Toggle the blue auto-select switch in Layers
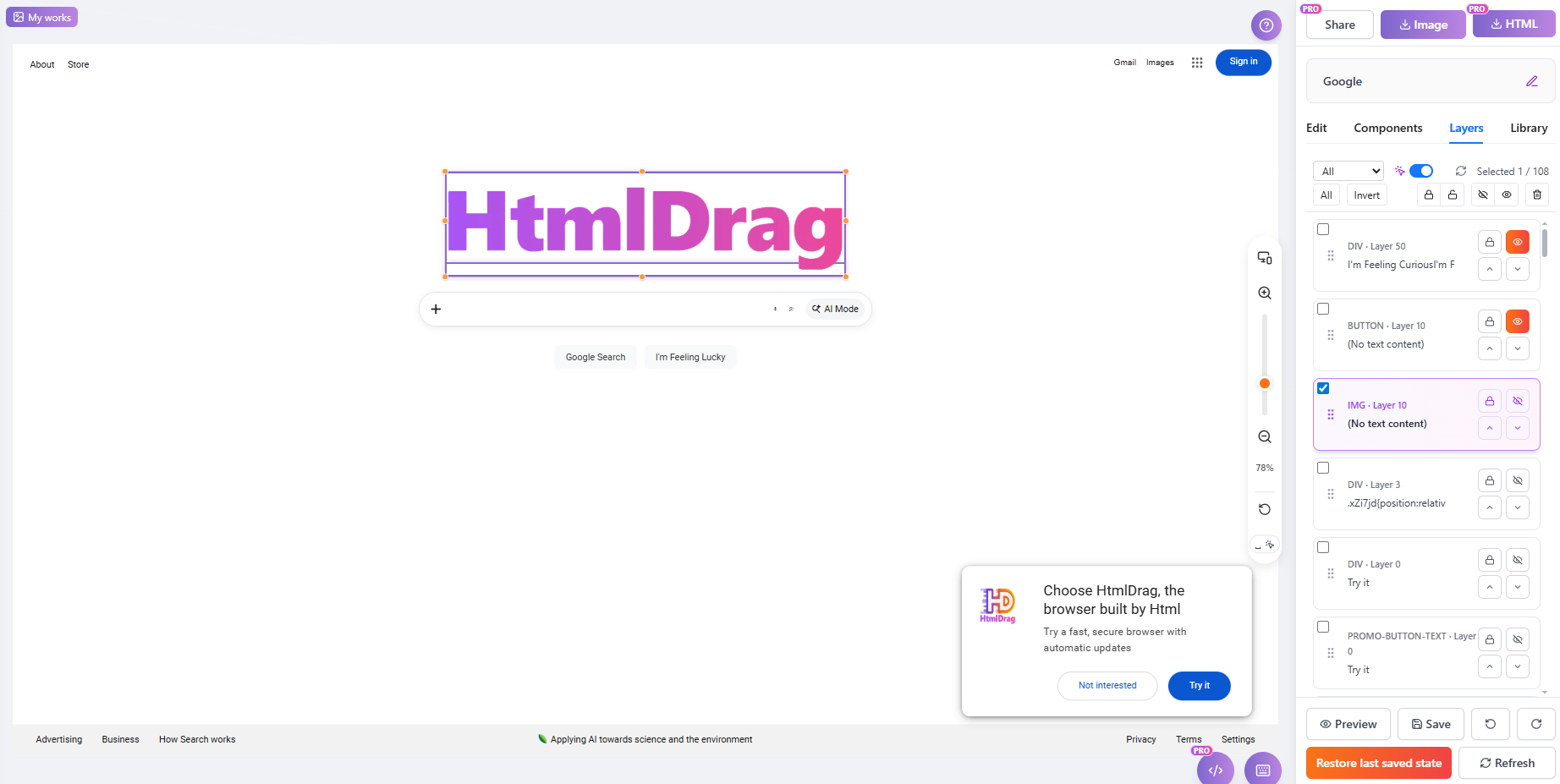 point(1421,171)
